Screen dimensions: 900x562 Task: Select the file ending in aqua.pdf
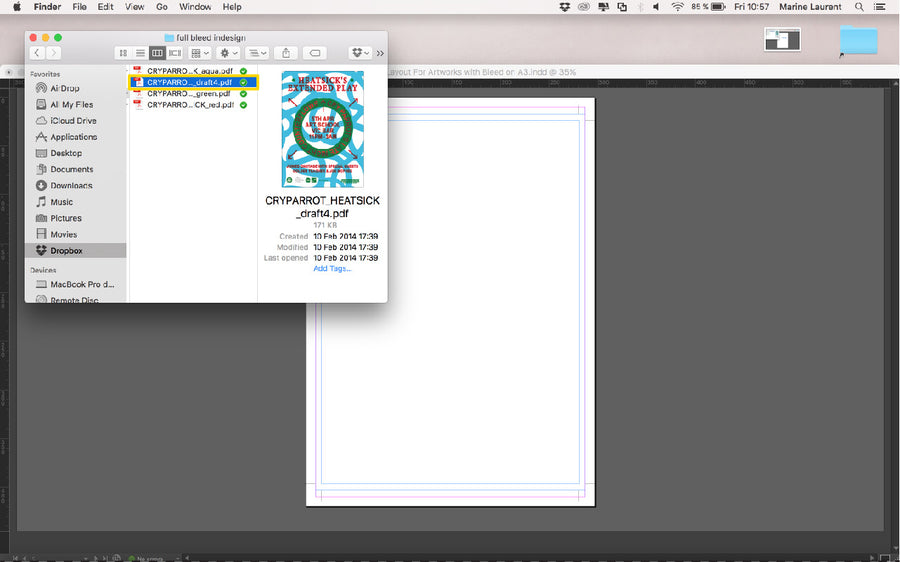tap(192, 71)
